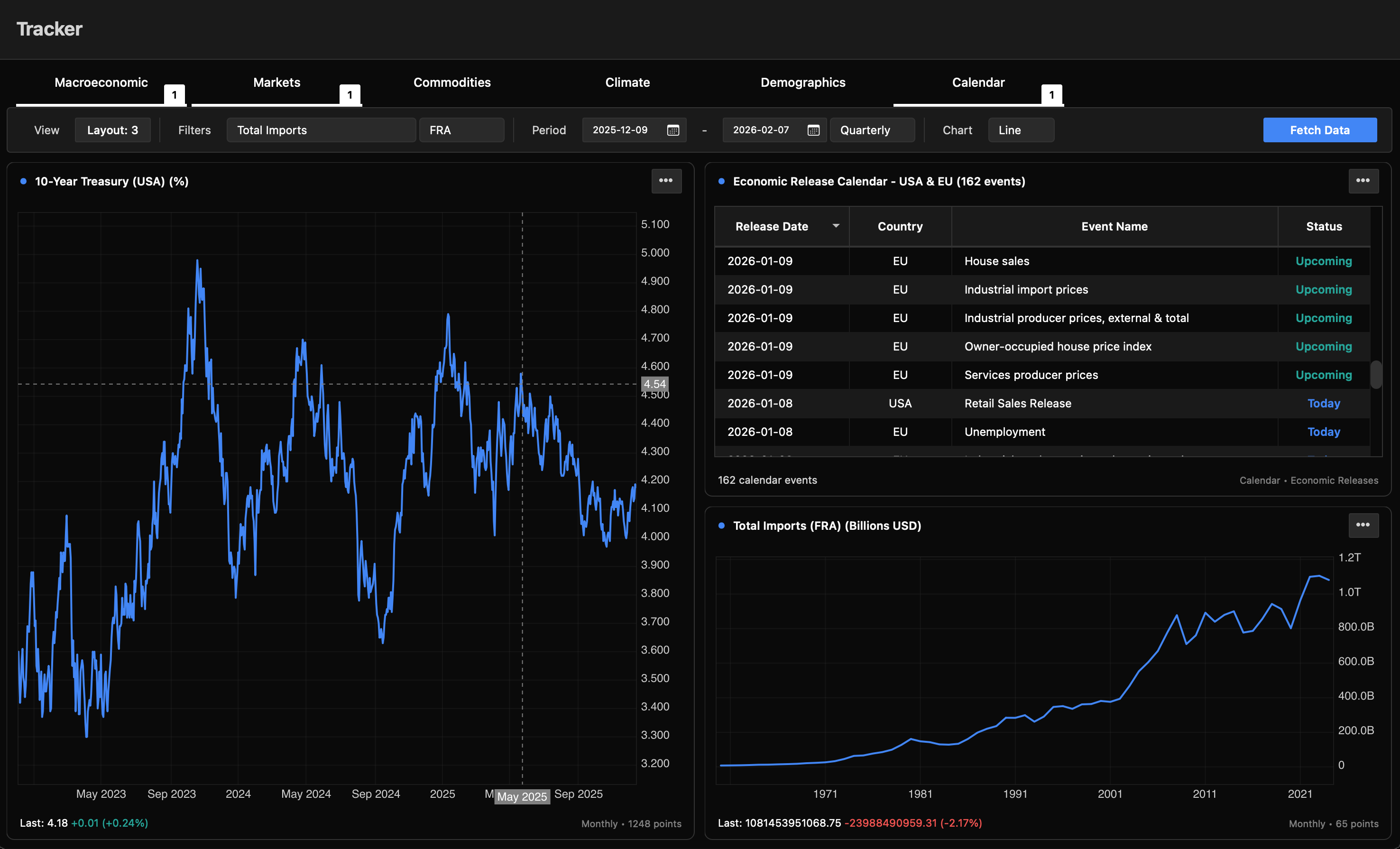Open the Total Imports filter dropdown
The image size is (1400, 849).
(x=321, y=130)
